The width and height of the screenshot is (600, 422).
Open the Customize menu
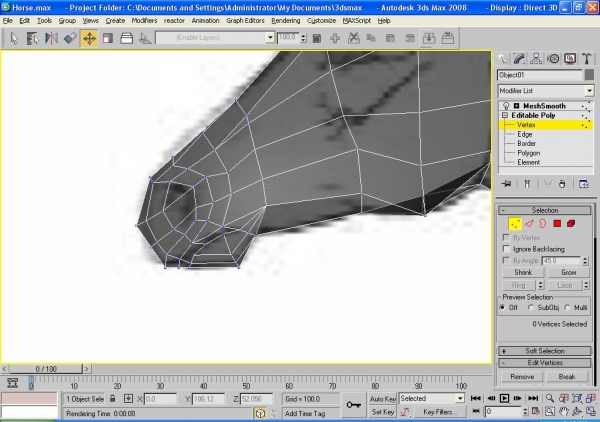pos(321,21)
